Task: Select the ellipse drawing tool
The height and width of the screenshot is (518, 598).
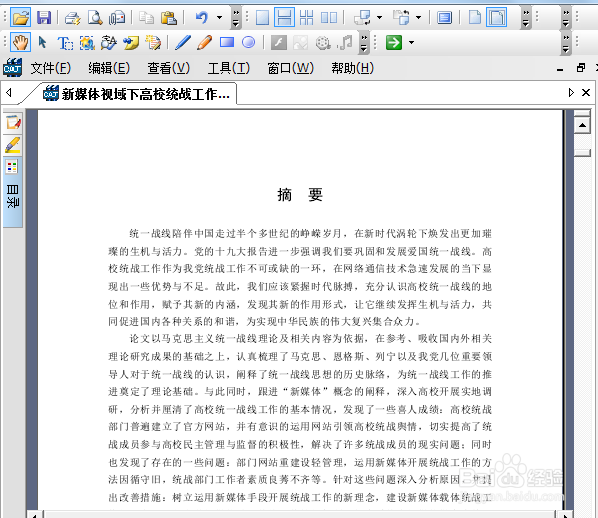Action: coord(249,42)
